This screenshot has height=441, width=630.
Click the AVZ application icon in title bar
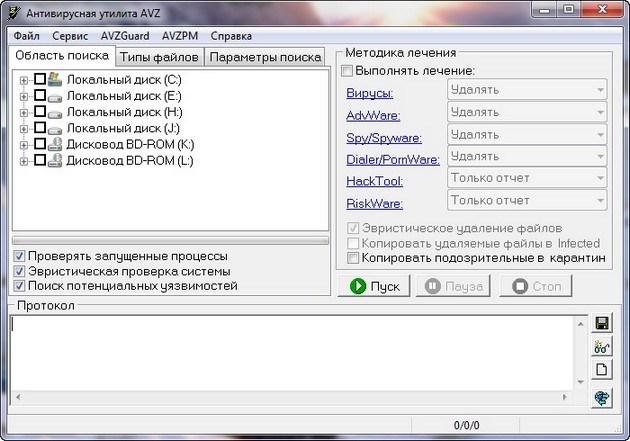coord(14,13)
